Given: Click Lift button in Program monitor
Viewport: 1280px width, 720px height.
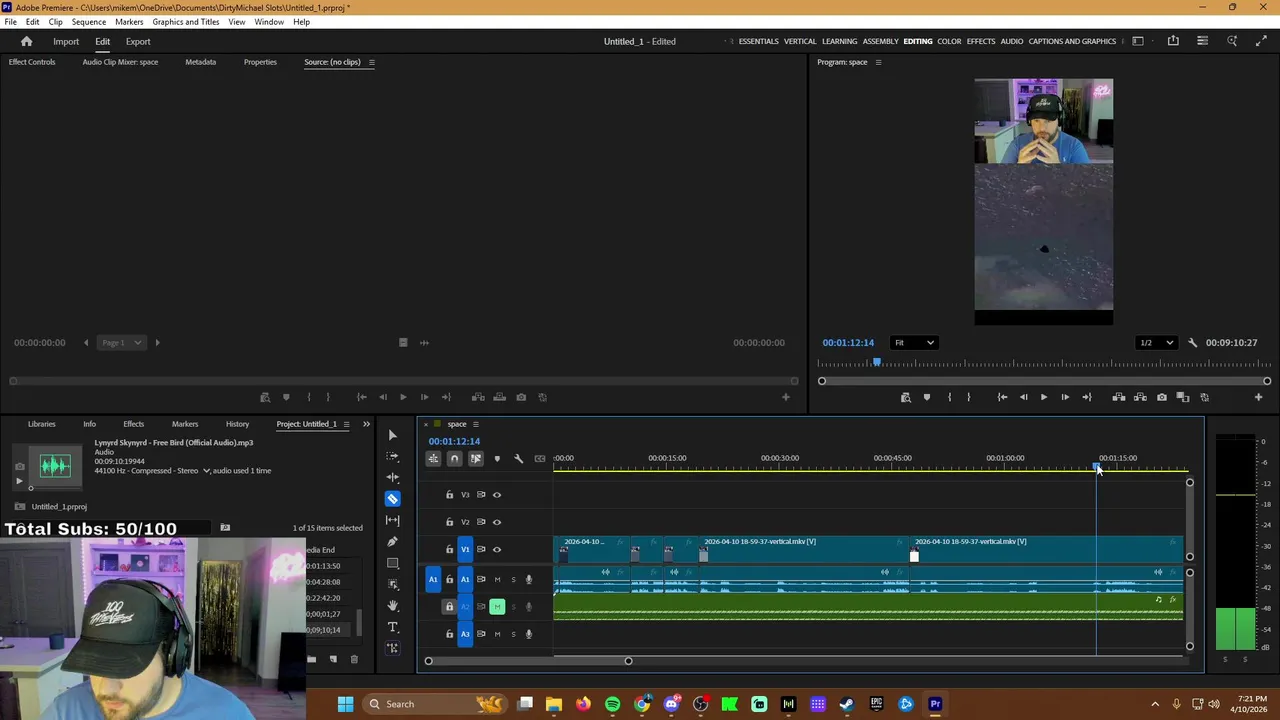Looking at the screenshot, I should pyautogui.click(x=1119, y=397).
